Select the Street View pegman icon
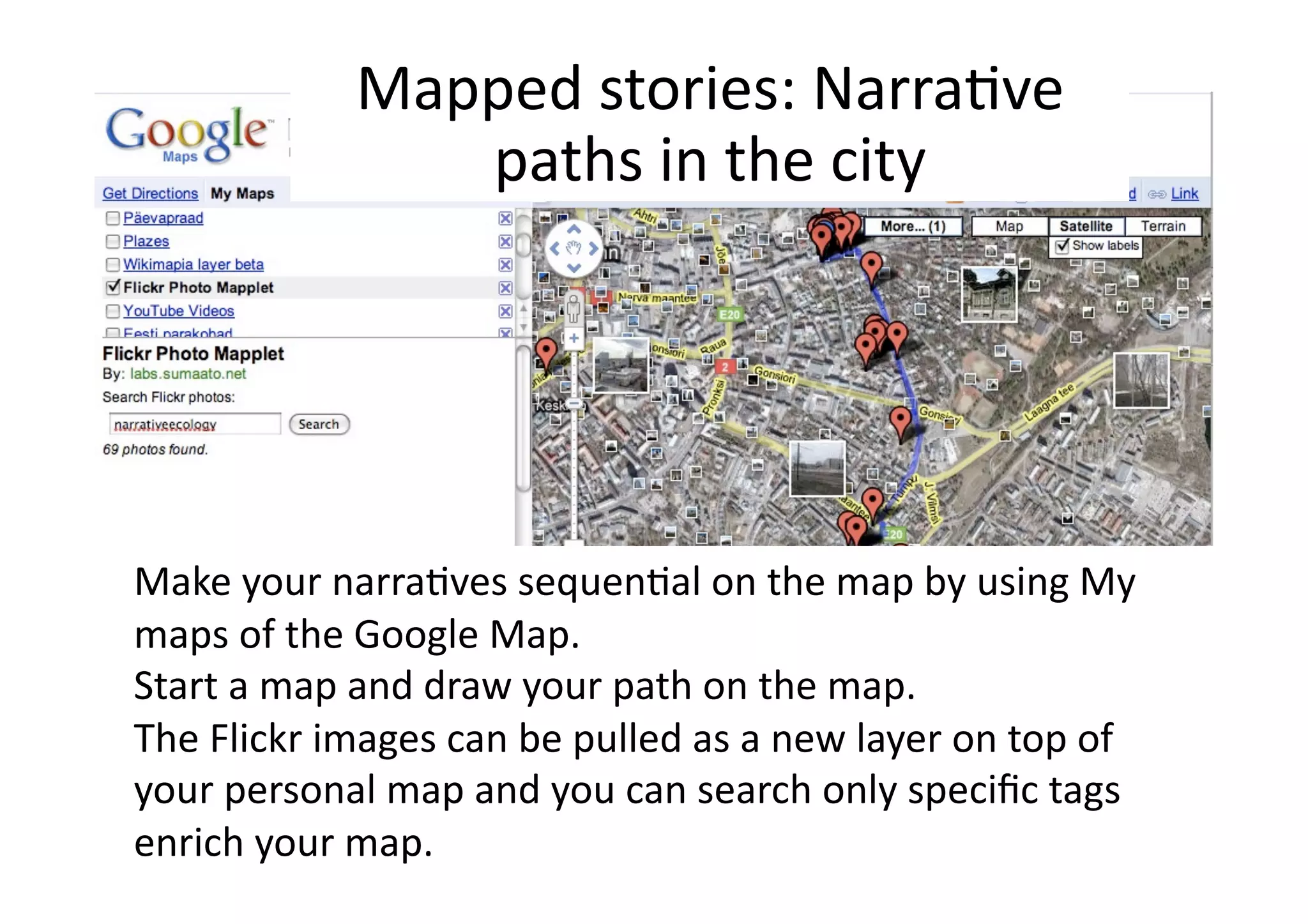Viewport: 1308px width, 924px height. [574, 308]
